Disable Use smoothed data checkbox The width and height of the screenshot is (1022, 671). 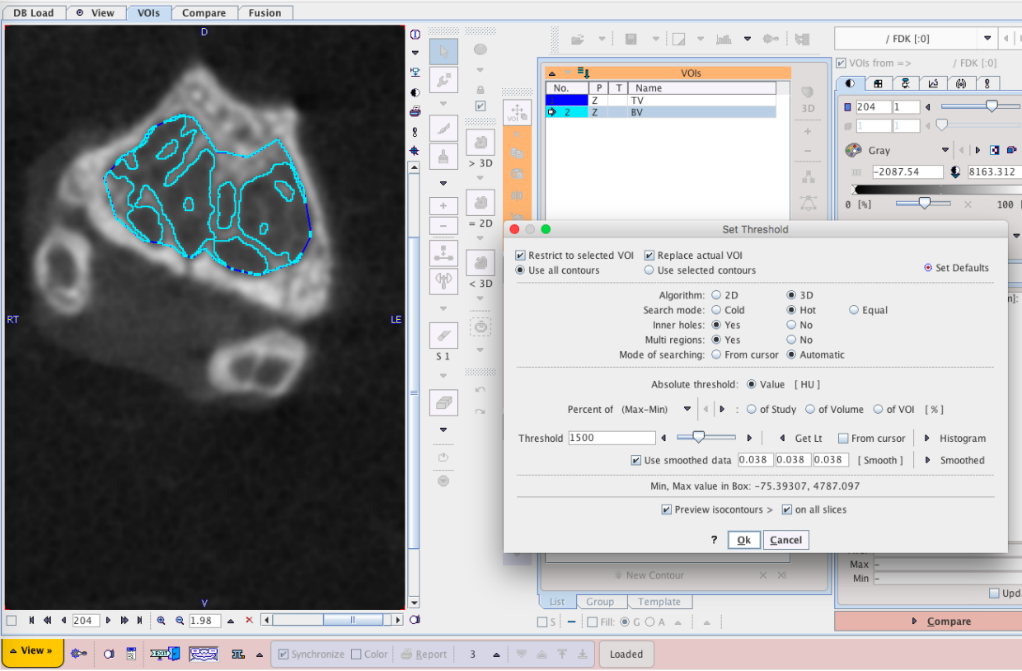636,461
